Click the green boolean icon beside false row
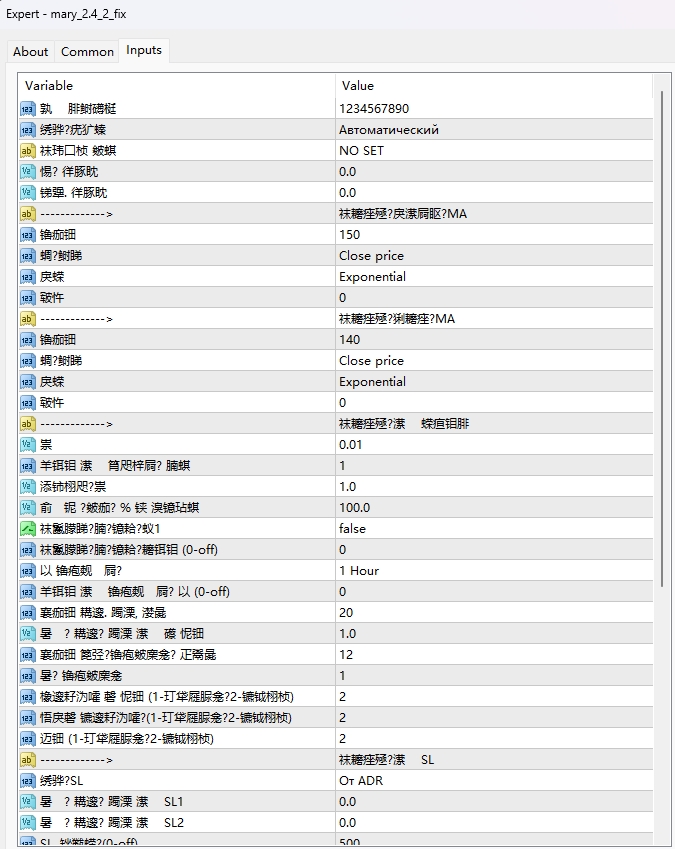 point(28,528)
